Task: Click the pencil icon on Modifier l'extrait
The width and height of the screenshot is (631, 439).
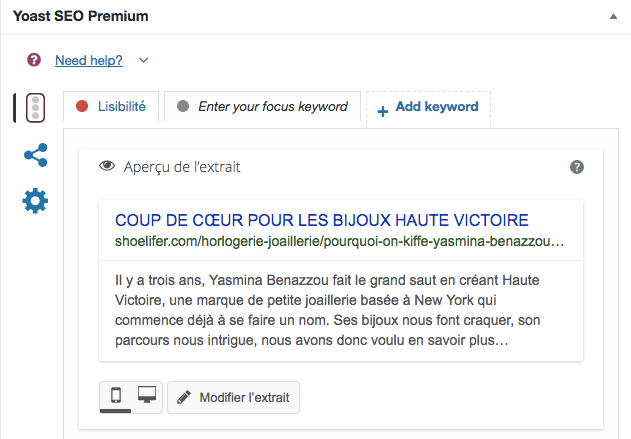Action: [x=184, y=398]
